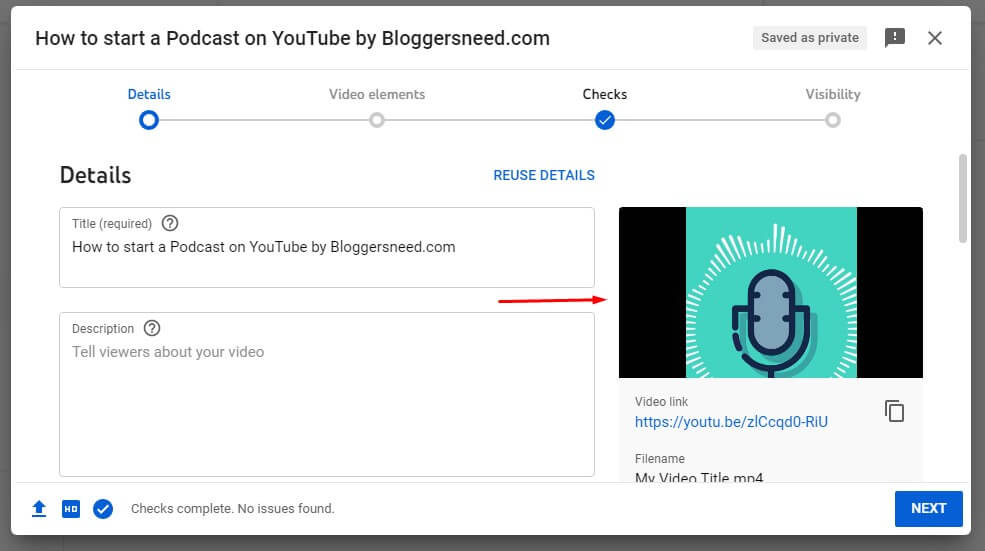Click the Video elements step circle
The height and width of the screenshot is (551, 985).
pyautogui.click(x=377, y=120)
